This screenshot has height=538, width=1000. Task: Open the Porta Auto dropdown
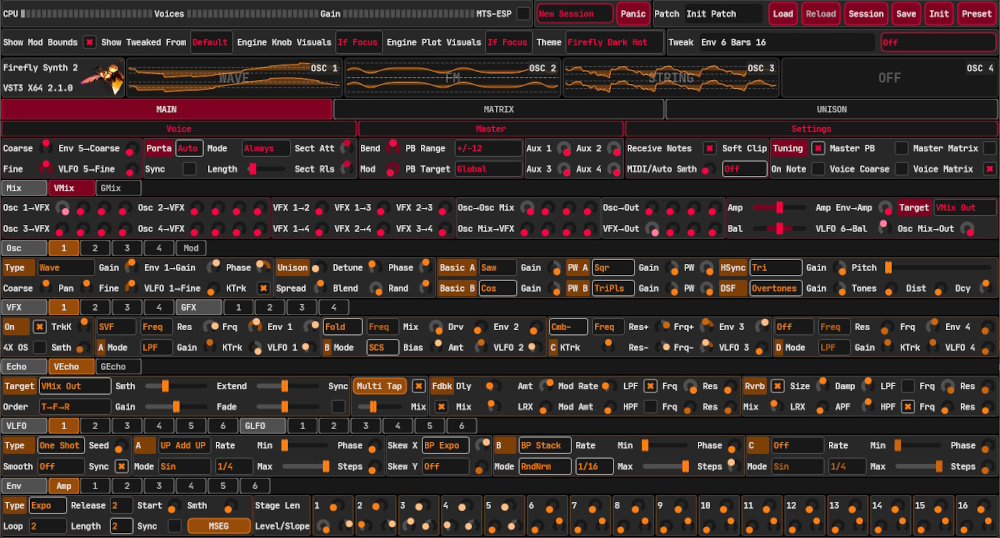(x=189, y=148)
